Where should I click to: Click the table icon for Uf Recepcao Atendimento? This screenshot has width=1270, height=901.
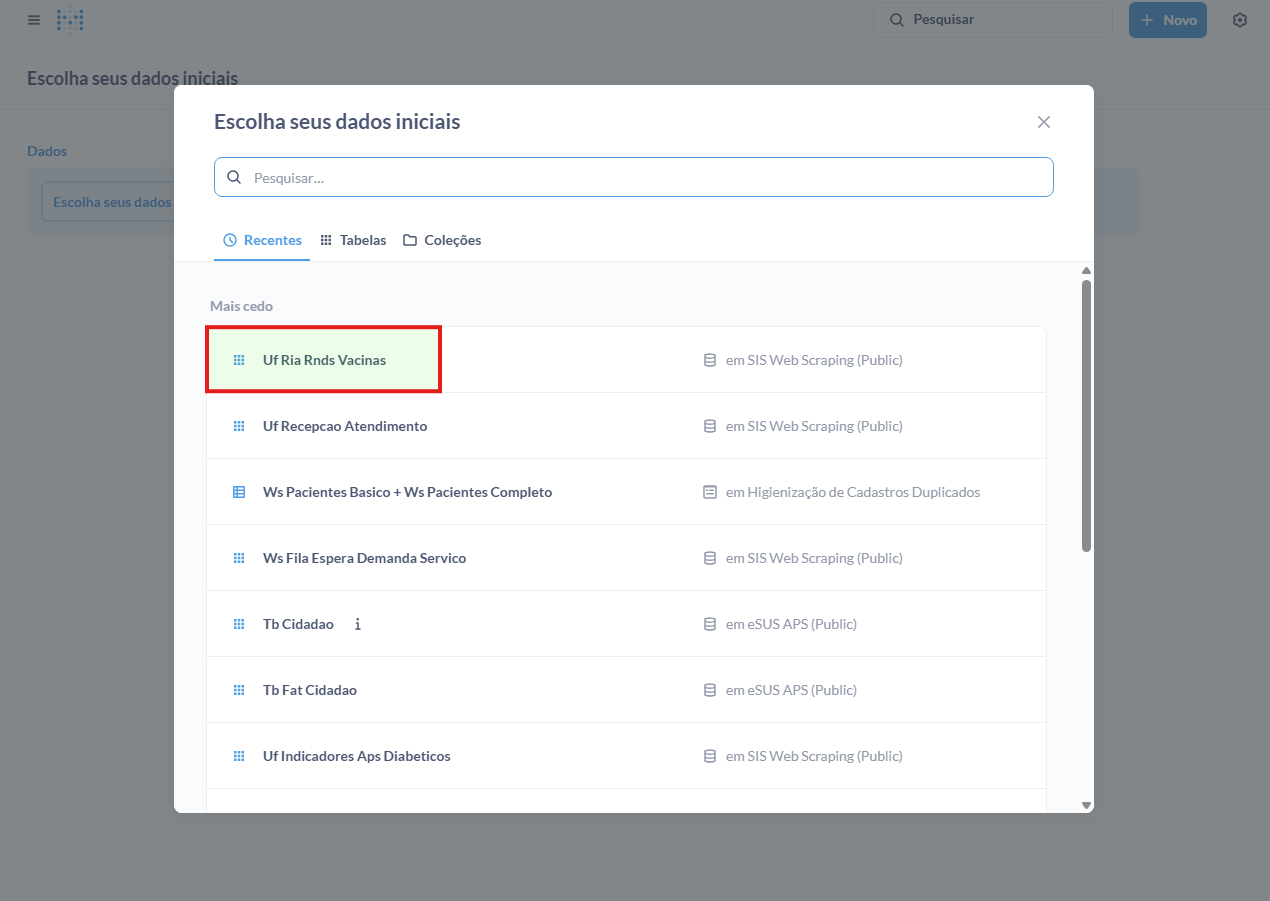(239, 426)
